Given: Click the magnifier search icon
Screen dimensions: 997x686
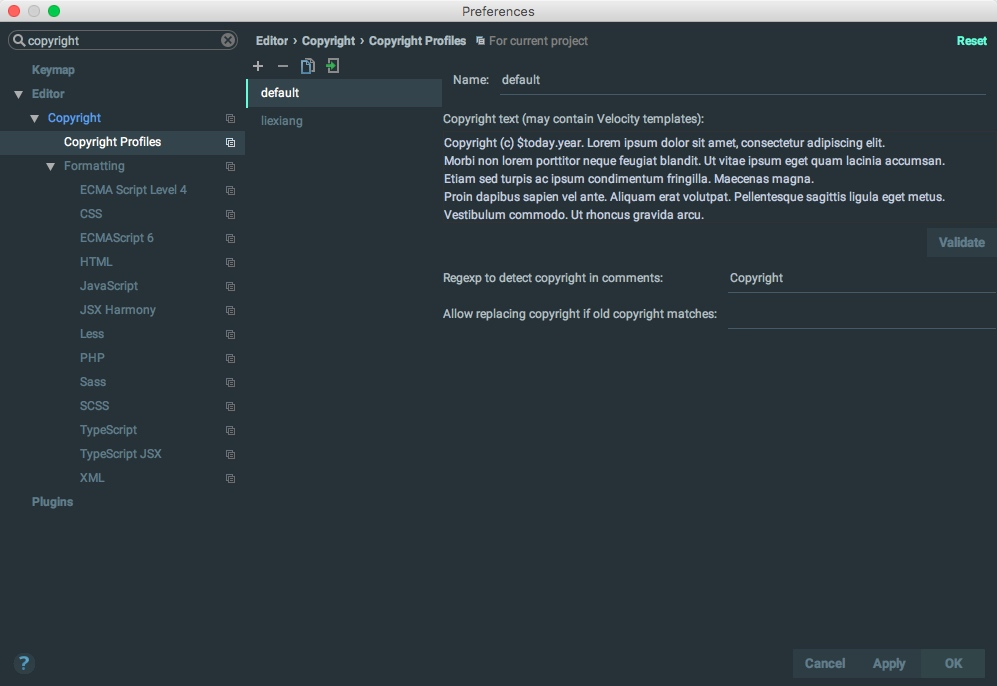Looking at the screenshot, I should [x=19, y=40].
